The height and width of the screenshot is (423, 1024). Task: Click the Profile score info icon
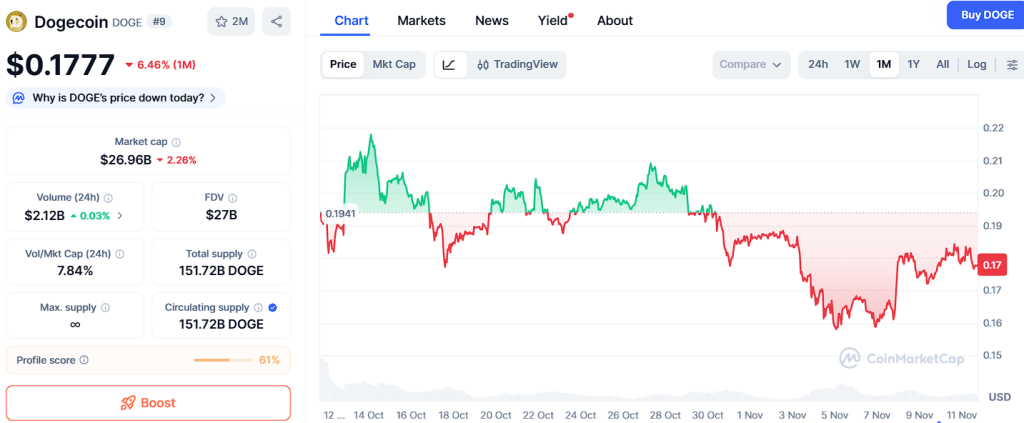point(84,360)
